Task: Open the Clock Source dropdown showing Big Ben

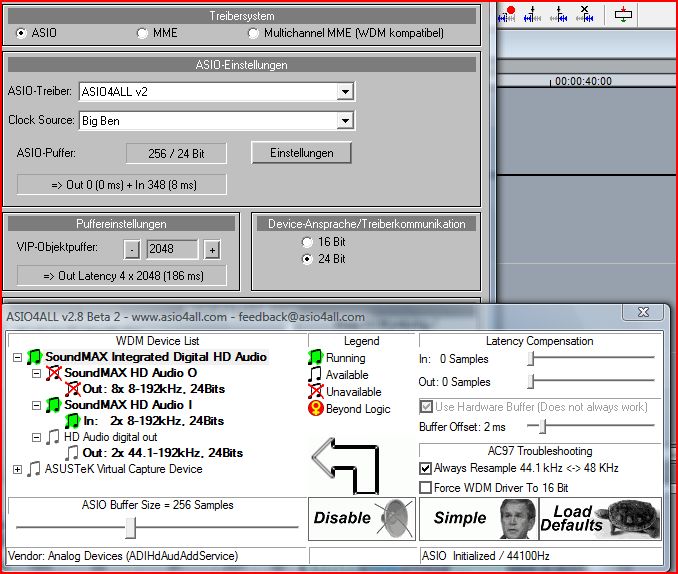Action: pos(345,121)
